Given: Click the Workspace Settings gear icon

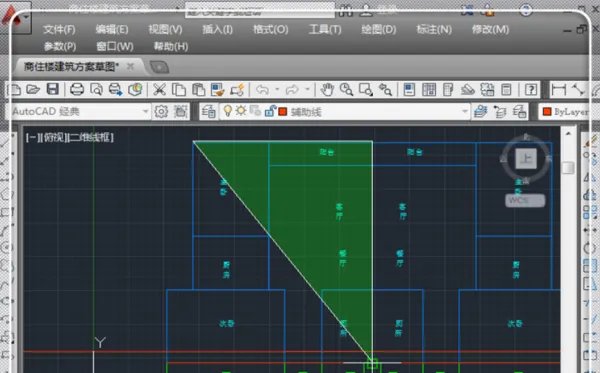Looking at the screenshot, I should pos(161,112).
